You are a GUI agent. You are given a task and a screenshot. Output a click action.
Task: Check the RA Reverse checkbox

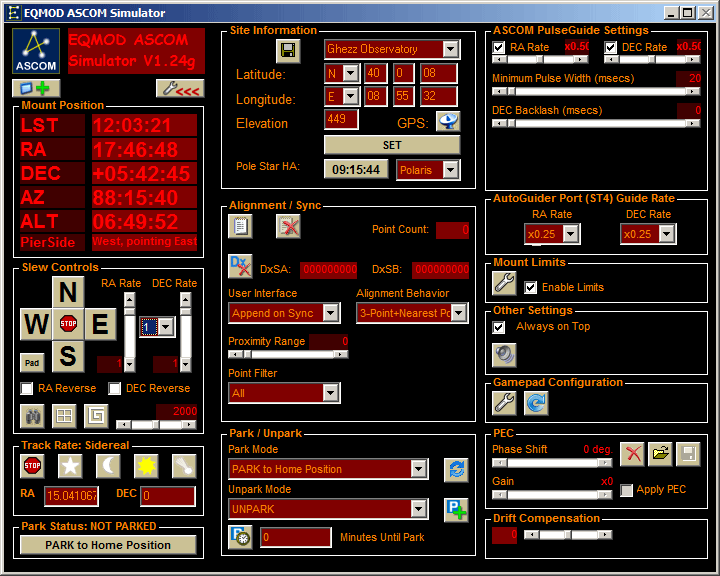pos(27,389)
